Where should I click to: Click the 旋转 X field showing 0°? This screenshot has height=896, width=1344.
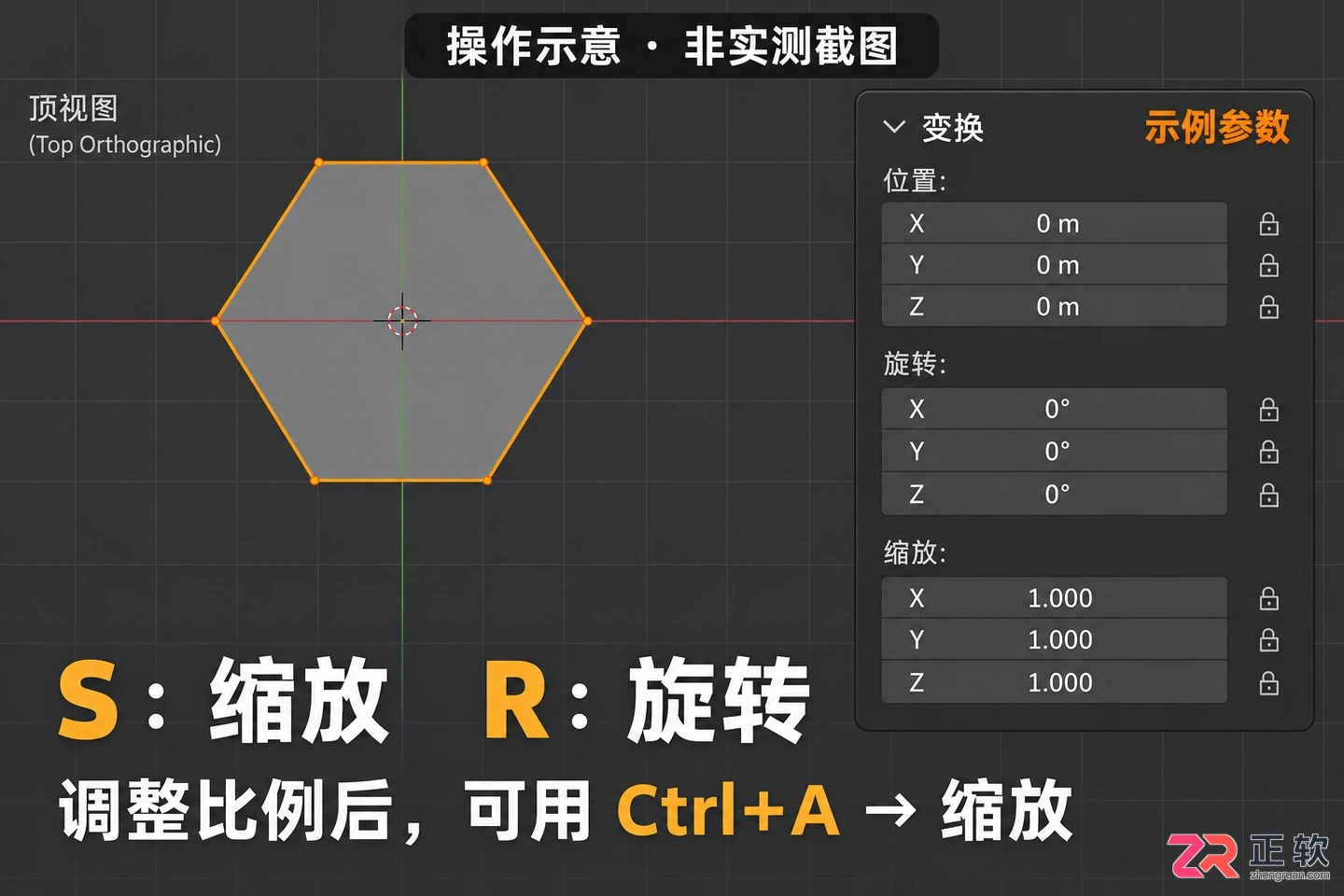click(x=1055, y=409)
